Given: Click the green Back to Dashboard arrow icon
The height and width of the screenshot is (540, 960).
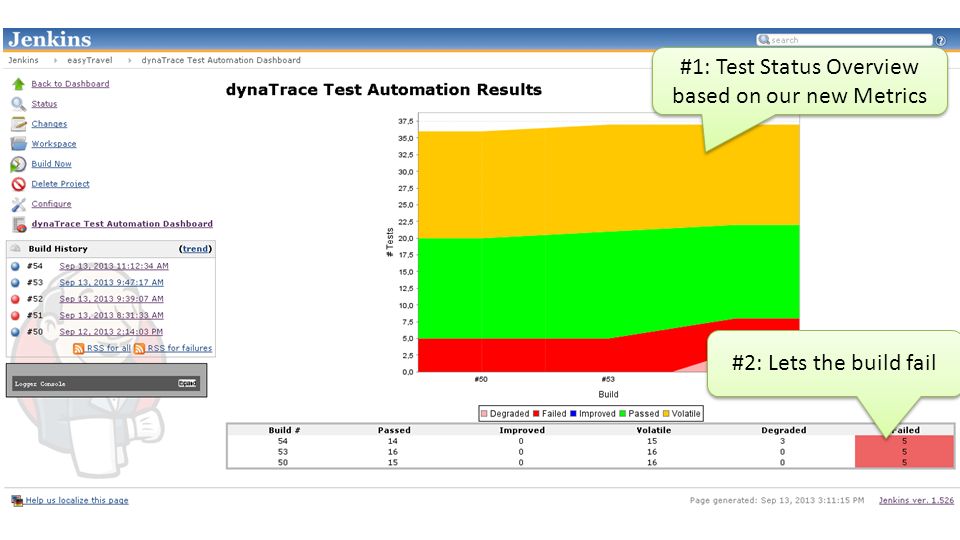Looking at the screenshot, I should 18,84.
